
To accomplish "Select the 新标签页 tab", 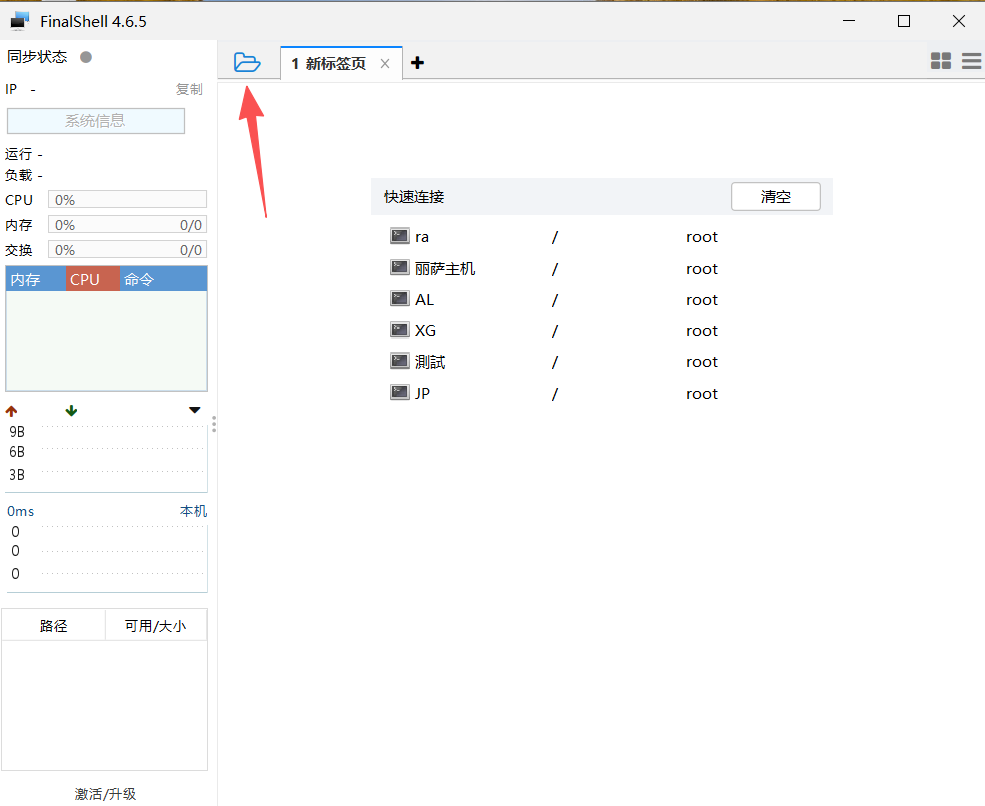I will tap(330, 62).
